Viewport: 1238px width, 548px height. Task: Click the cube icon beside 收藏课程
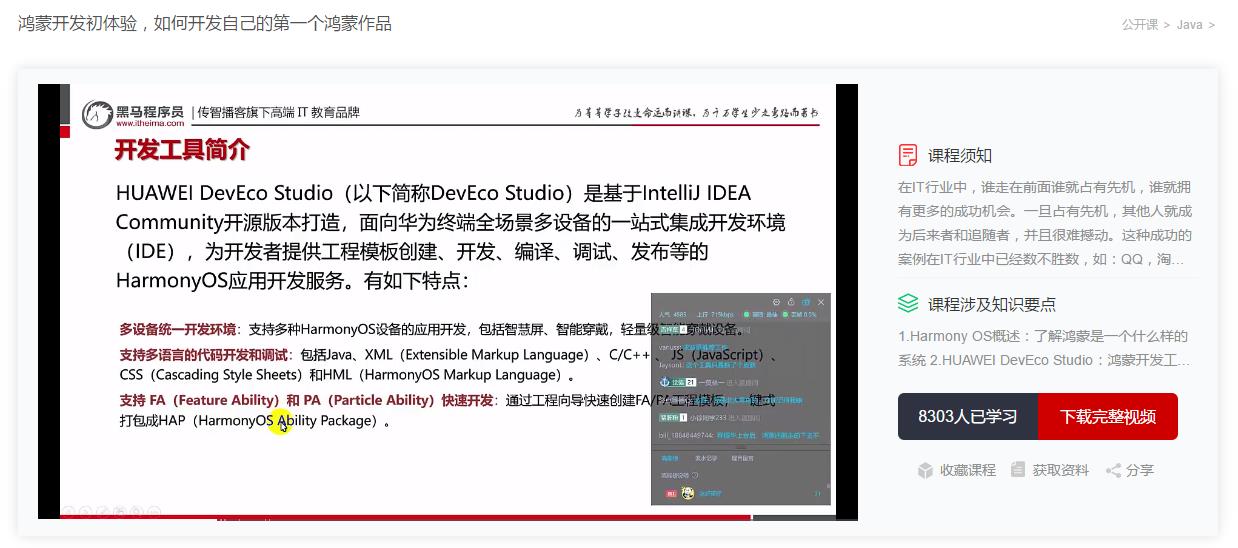point(925,470)
